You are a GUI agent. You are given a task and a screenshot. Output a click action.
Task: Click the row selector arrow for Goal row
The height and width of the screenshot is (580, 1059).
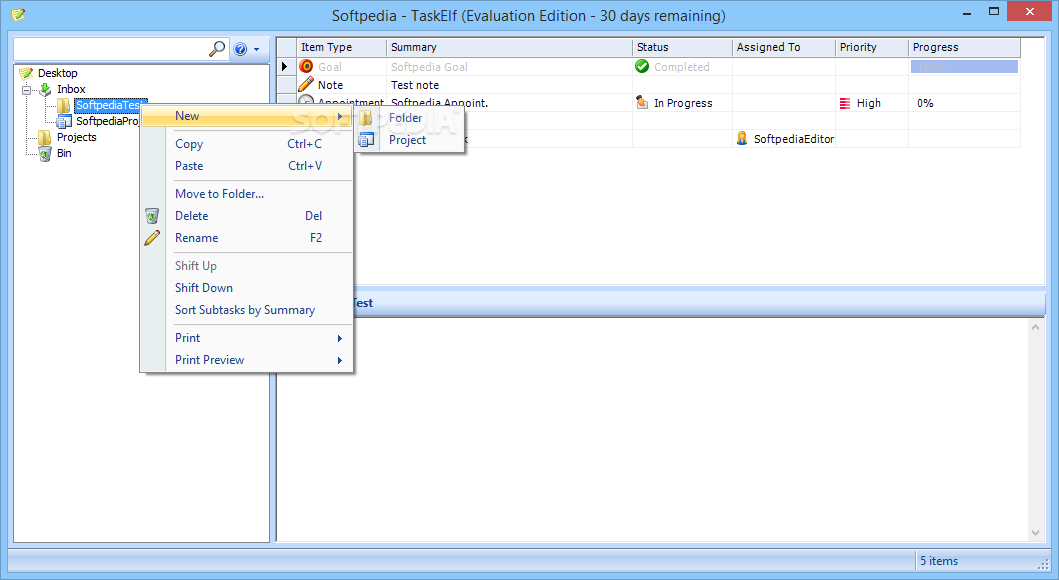coord(285,66)
